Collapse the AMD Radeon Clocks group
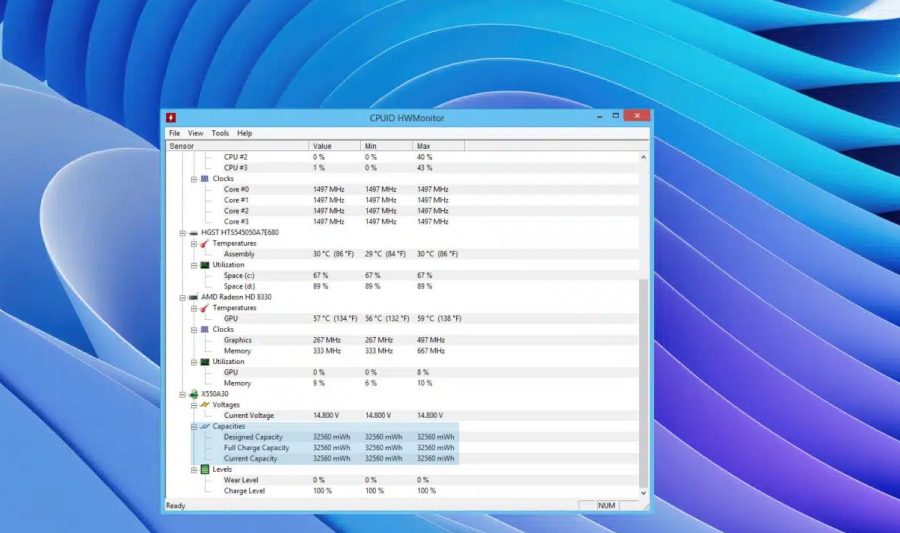The height and width of the screenshot is (533, 900). [x=194, y=330]
